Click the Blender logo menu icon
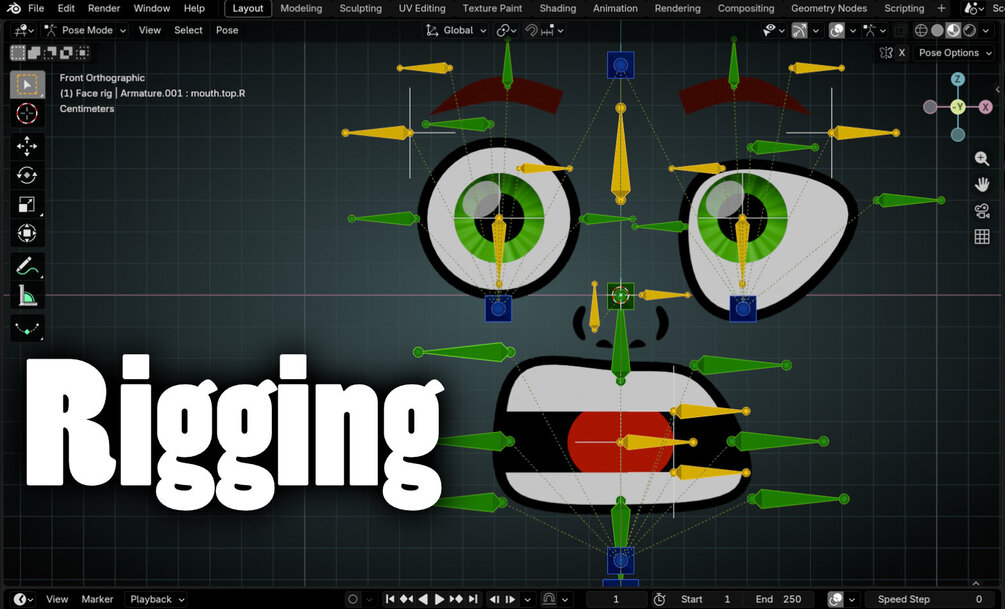This screenshot has width=1005, height=609. coord(14,8)
